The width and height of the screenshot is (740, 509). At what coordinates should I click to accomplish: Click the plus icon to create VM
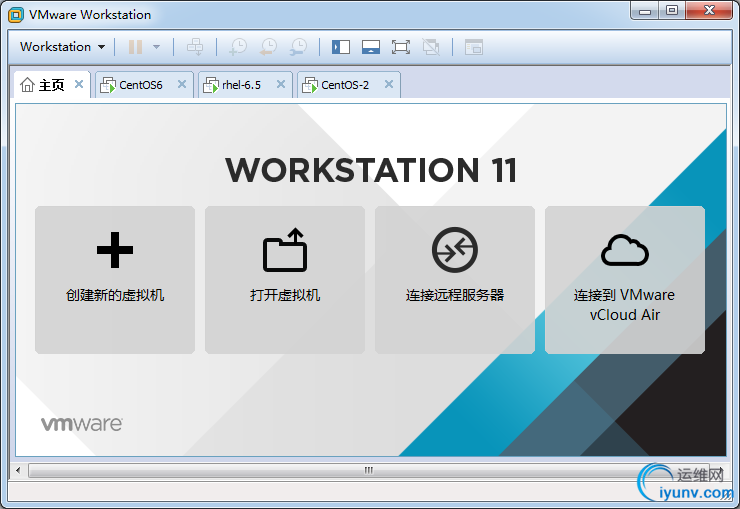(x=115, y=250)
